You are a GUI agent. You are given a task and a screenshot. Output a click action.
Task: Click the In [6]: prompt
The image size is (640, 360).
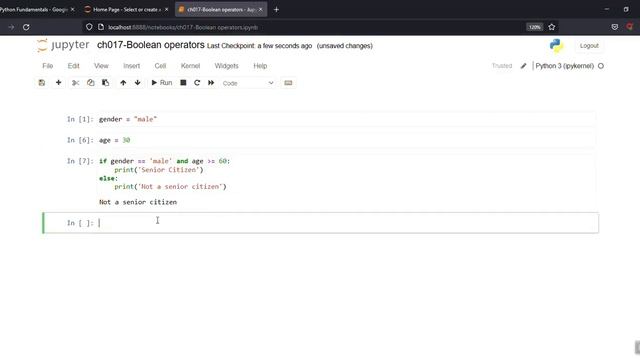click(80, 140)
